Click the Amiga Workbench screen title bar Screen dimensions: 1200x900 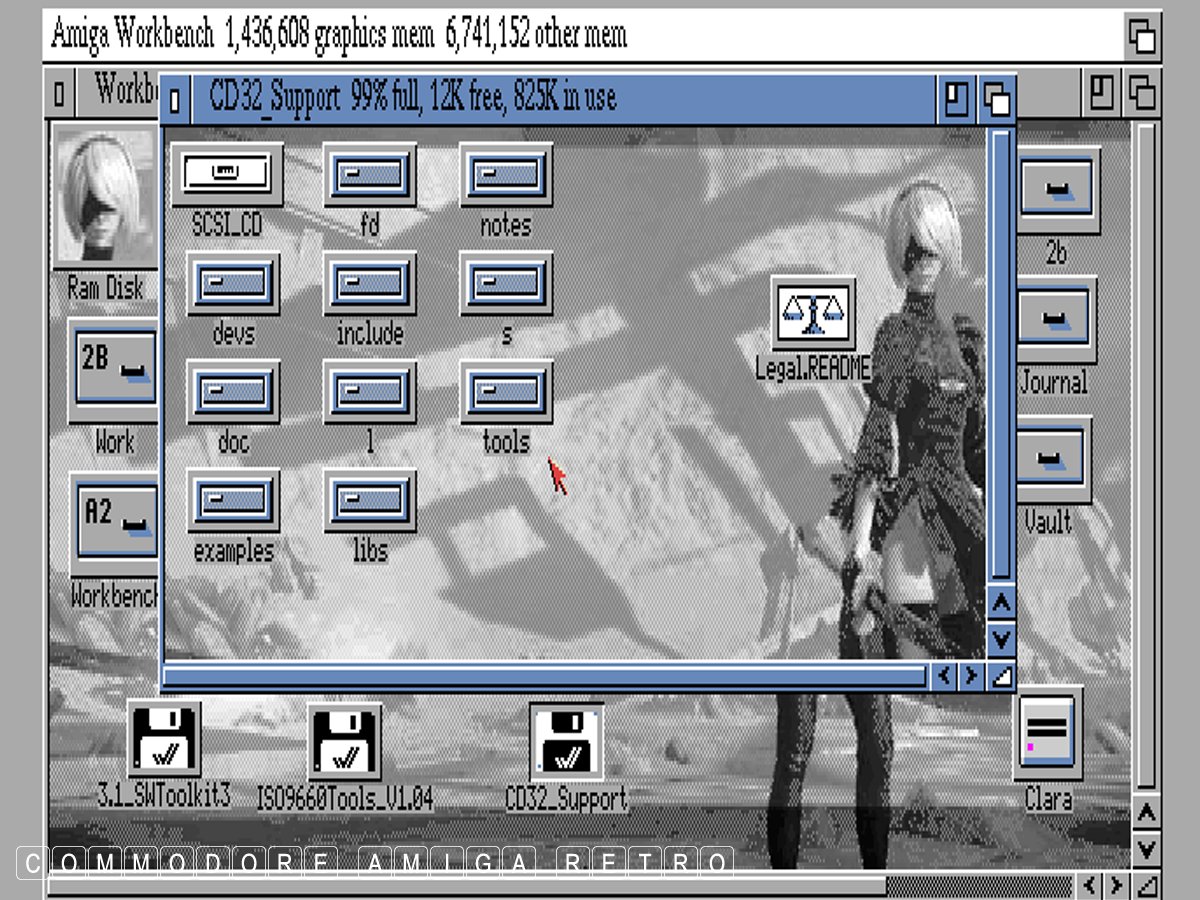tap(580, 36)
